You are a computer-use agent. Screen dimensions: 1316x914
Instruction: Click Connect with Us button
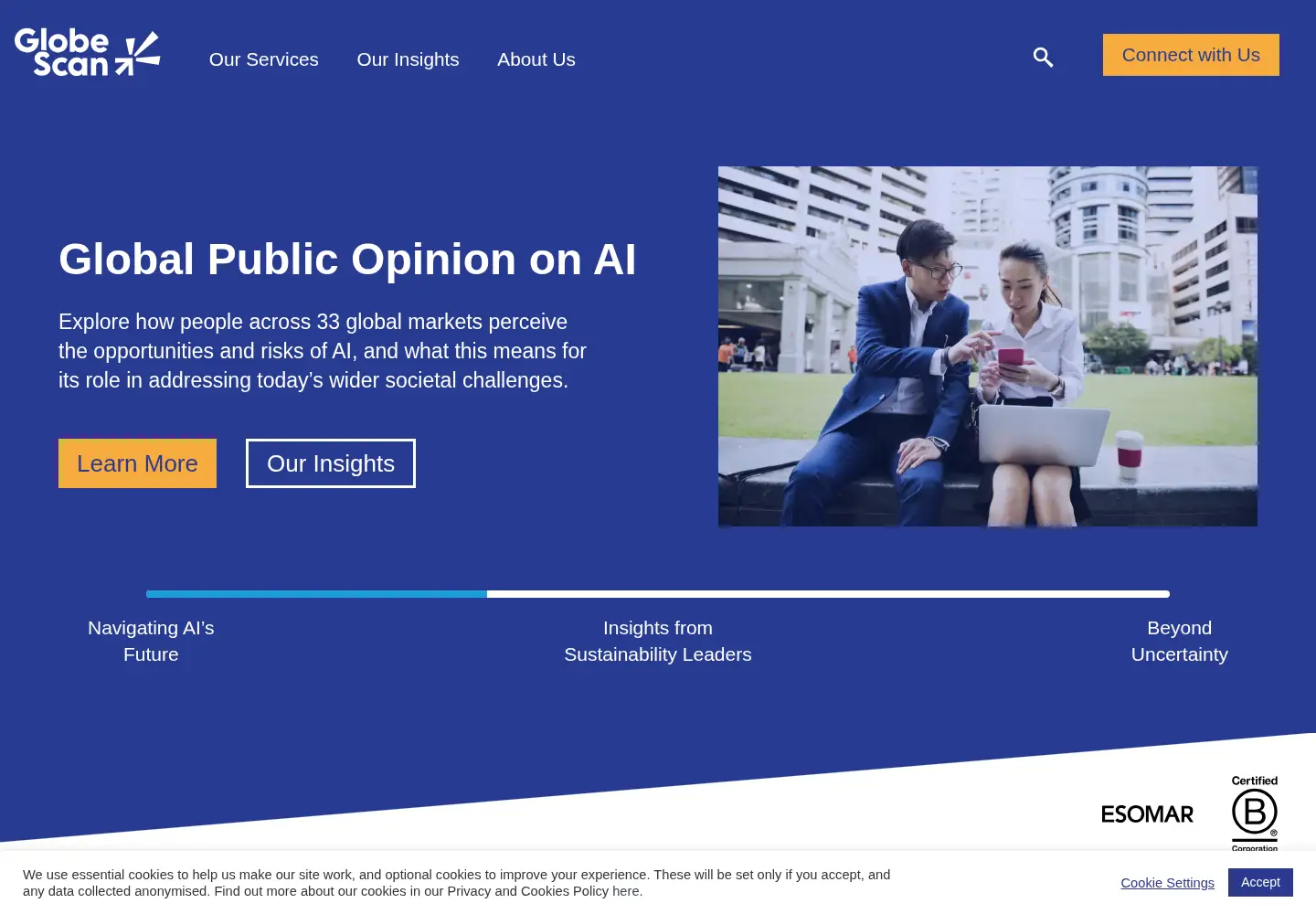point(1191,55)
